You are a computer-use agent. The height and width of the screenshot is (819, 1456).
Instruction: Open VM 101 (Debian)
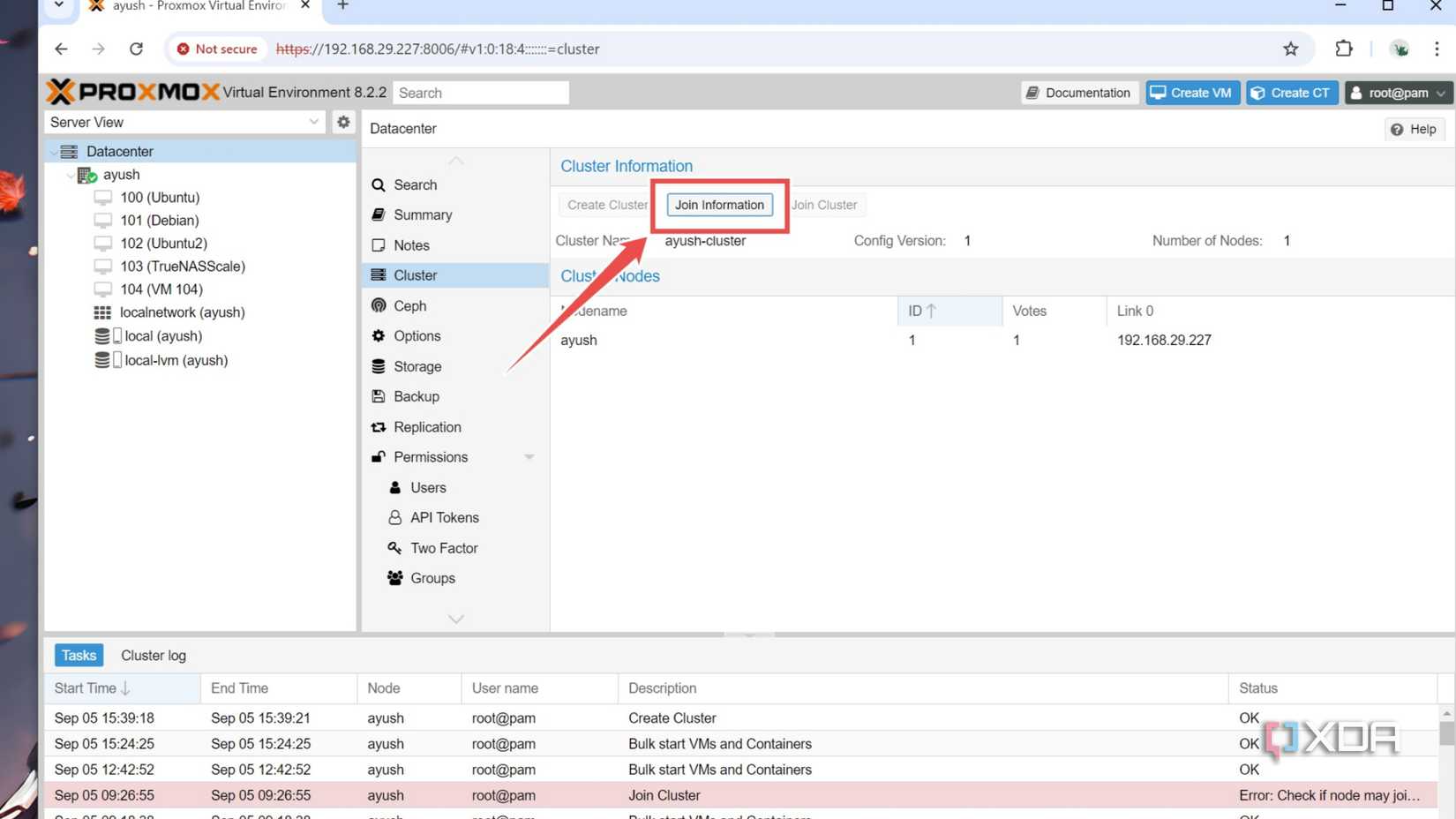[159, 221]
